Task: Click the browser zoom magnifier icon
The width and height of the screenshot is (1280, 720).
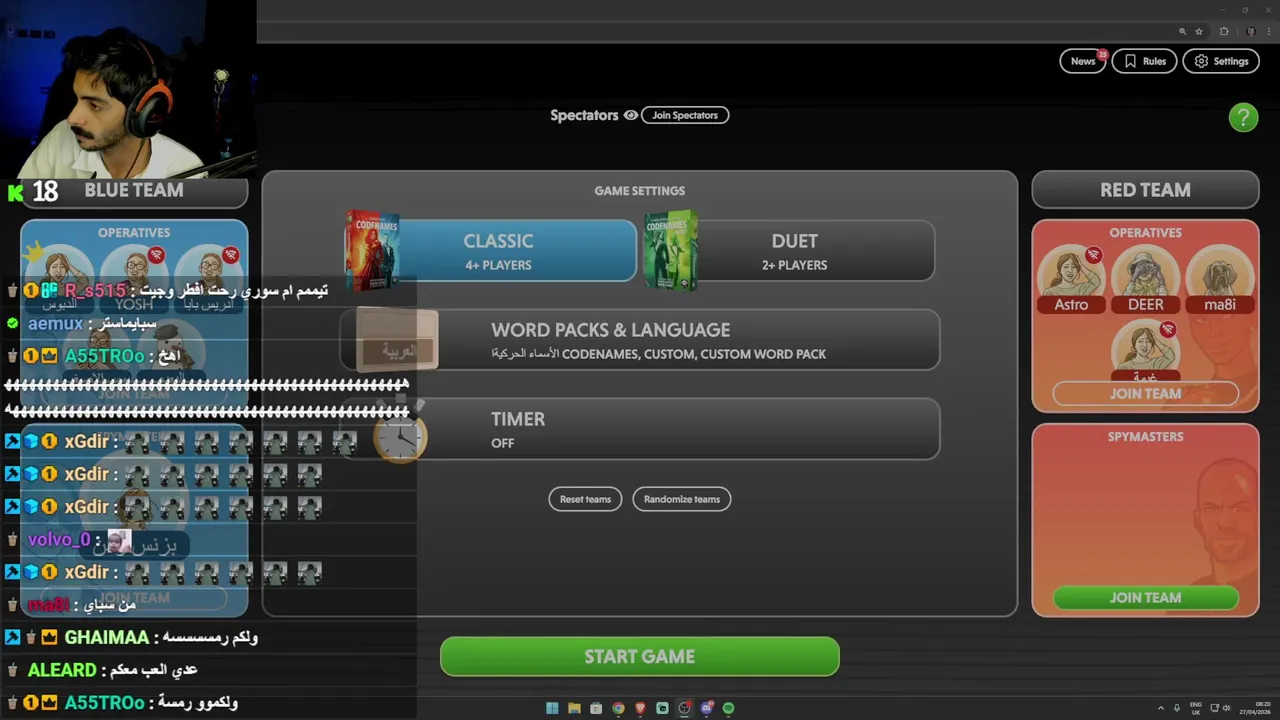Action: coord(1183,31)
